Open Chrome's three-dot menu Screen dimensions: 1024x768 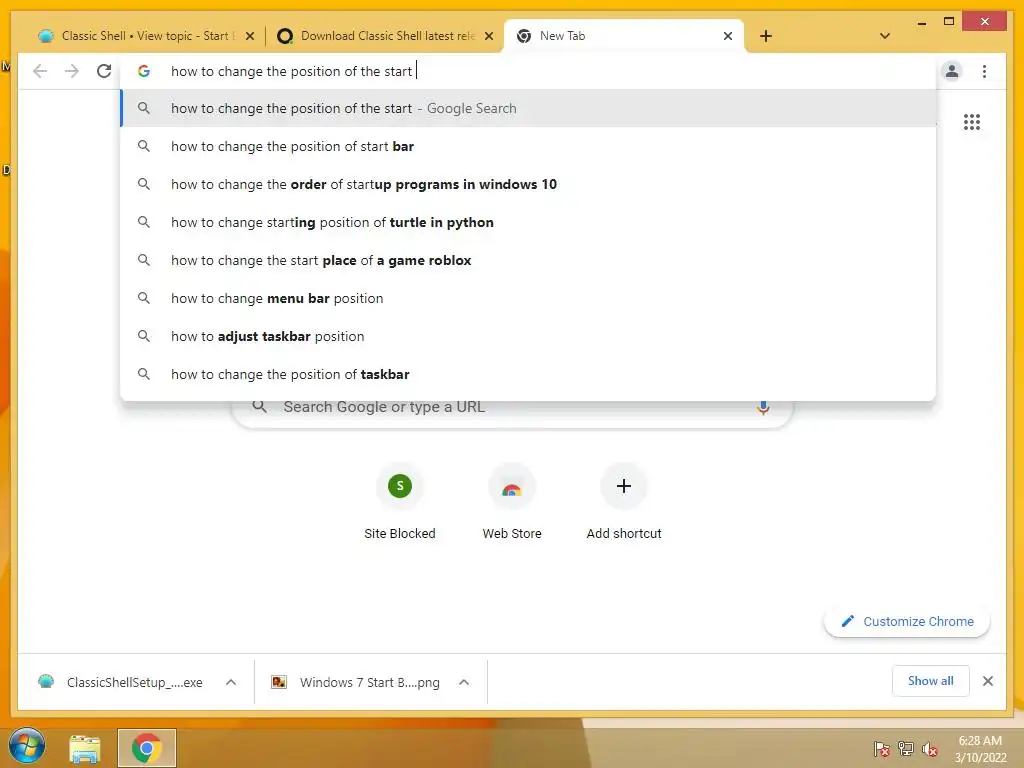(x=984, y=71)
